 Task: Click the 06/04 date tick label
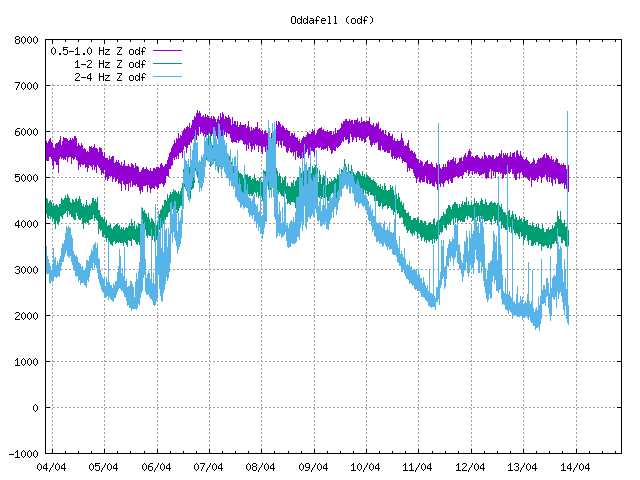[x=157, y=466]
